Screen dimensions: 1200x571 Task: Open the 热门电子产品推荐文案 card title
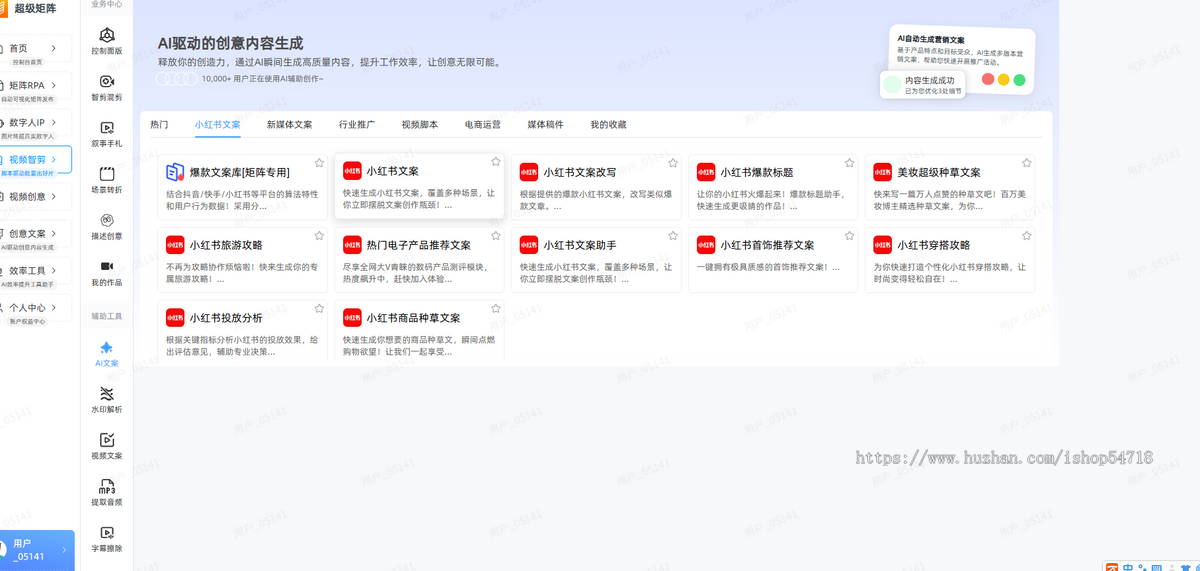tap(418, 245)
